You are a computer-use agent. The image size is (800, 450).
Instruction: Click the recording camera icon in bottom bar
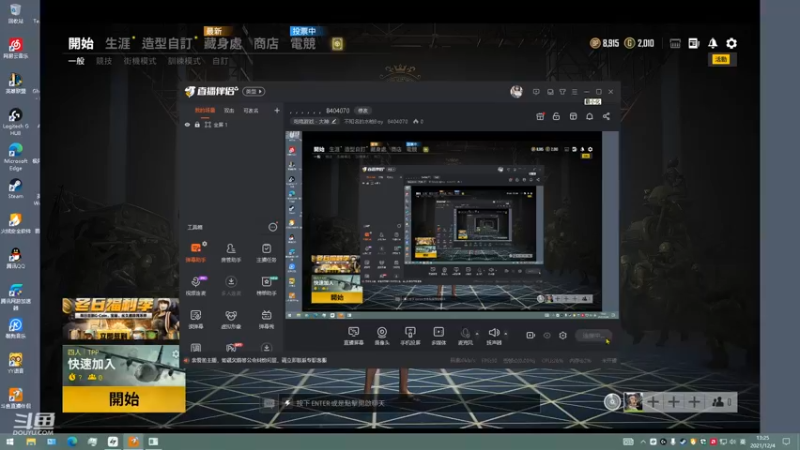[531, 335]
